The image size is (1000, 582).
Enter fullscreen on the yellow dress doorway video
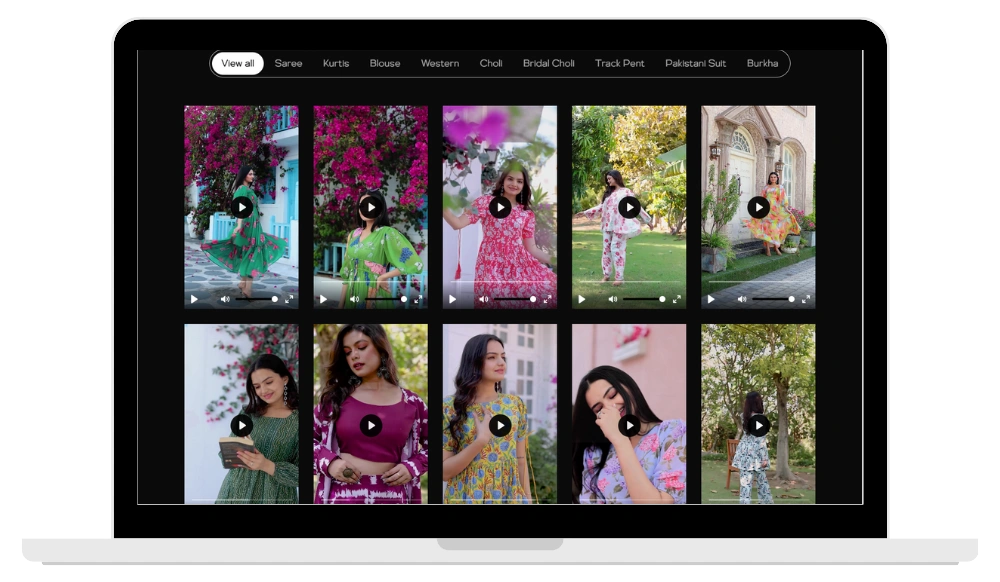(x=806, y=299)
